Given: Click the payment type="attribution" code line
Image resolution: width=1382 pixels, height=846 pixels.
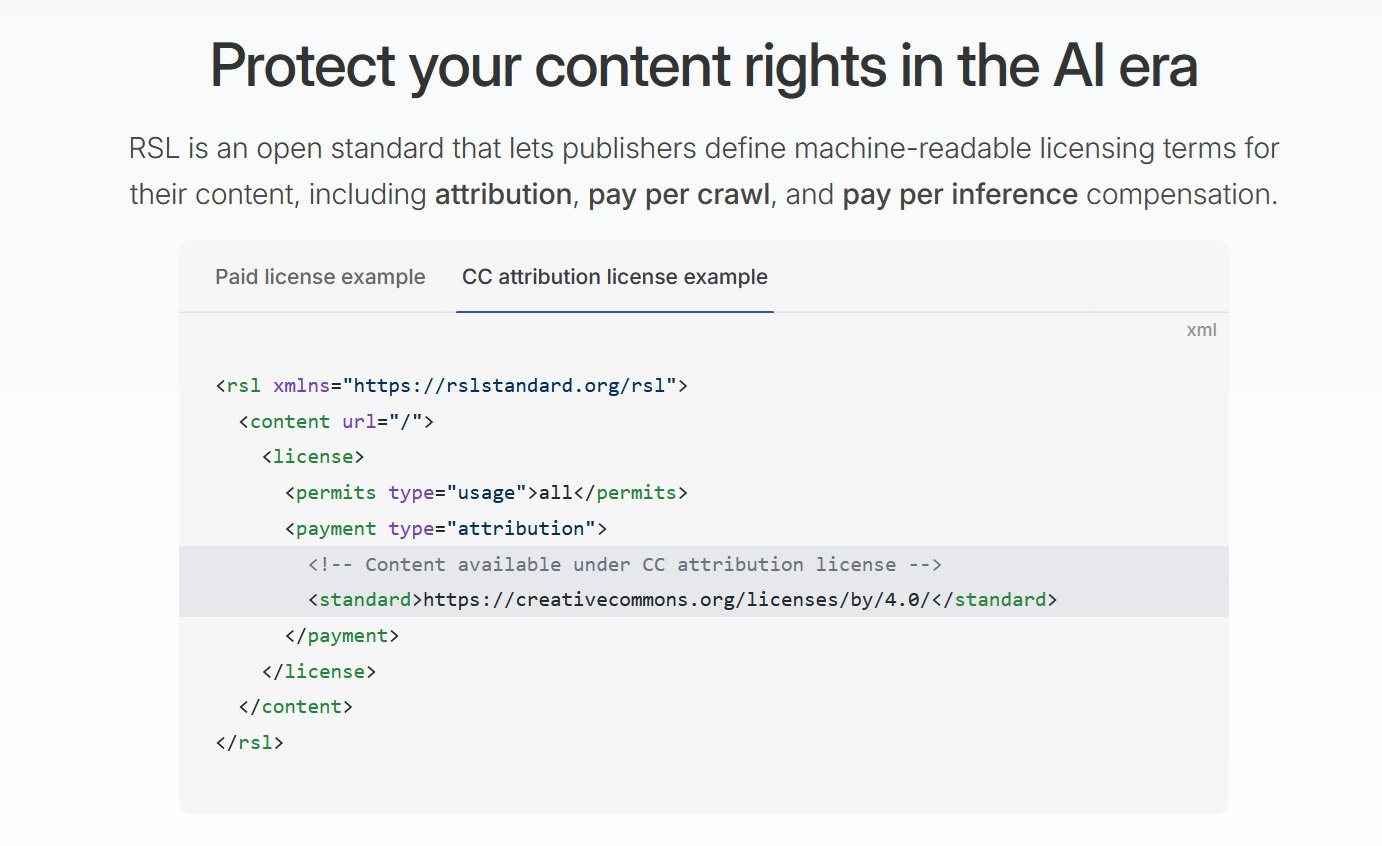Looking at the screenshot, I should (x=446, y=528).
